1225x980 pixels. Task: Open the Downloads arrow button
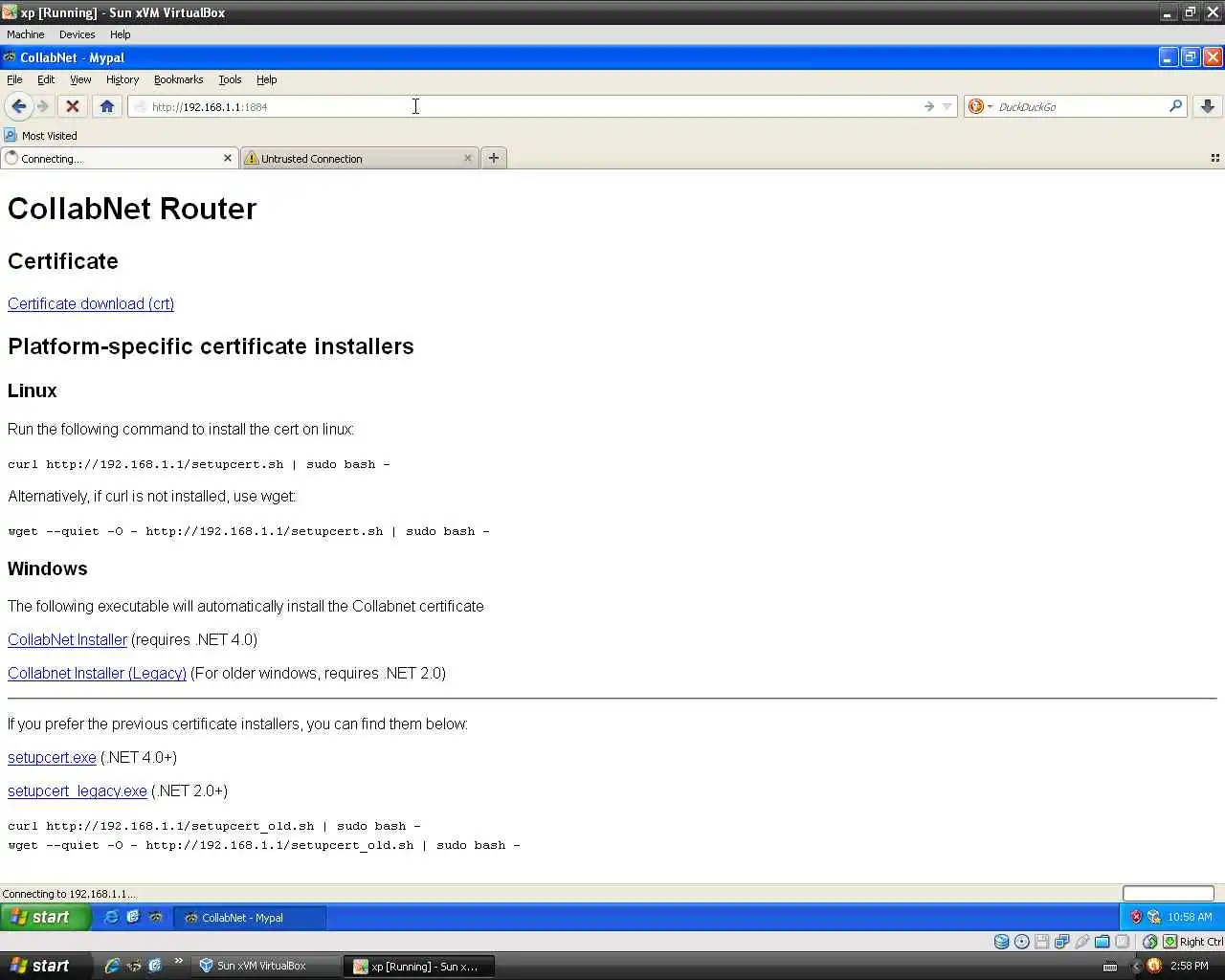tap(1208, 106)
